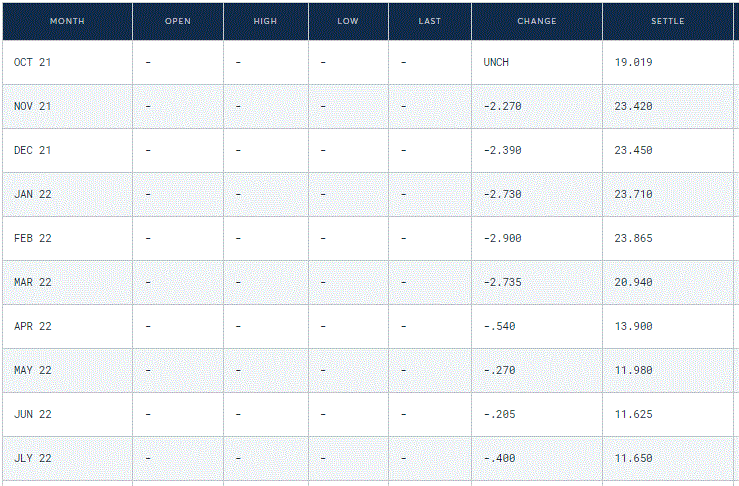Click the LOW column header
The height and width of the screenshot is (486, 739).
tap(348, 21)
